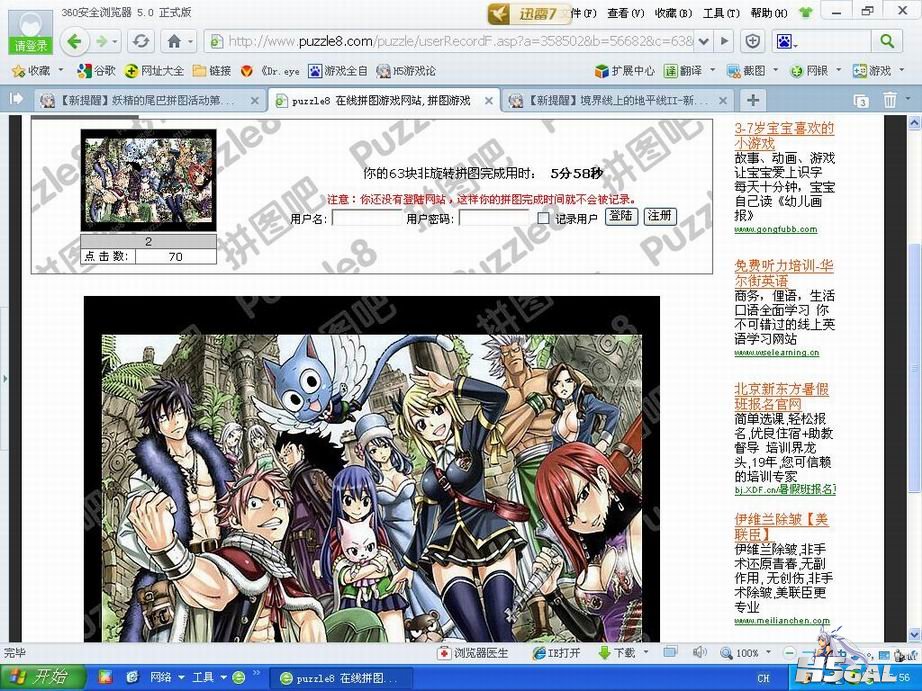Expand the 游戏 dropdown arrow

(x=902, y=71)
